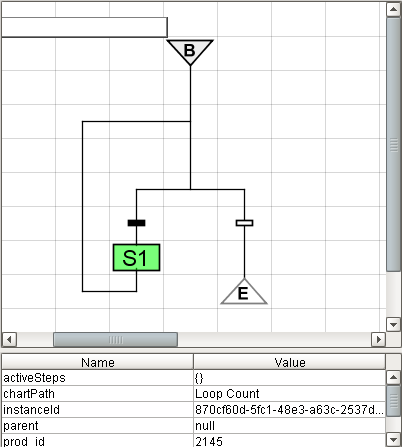Click the chart horizontal scrollbar thumb
The height and width of the screenshot is (447, 402).
point(115,340)
